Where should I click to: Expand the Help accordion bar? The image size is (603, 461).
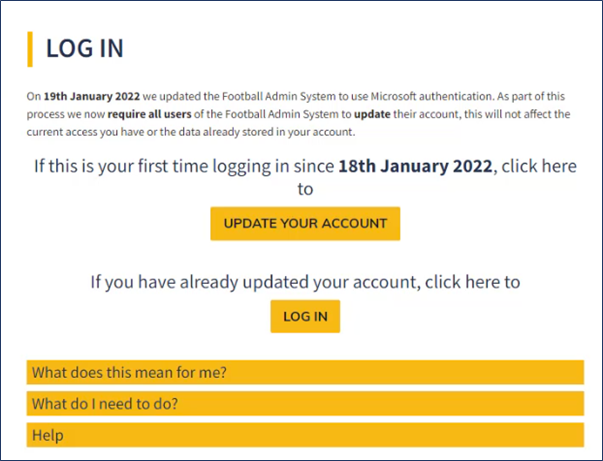click(x=304, y=435)
